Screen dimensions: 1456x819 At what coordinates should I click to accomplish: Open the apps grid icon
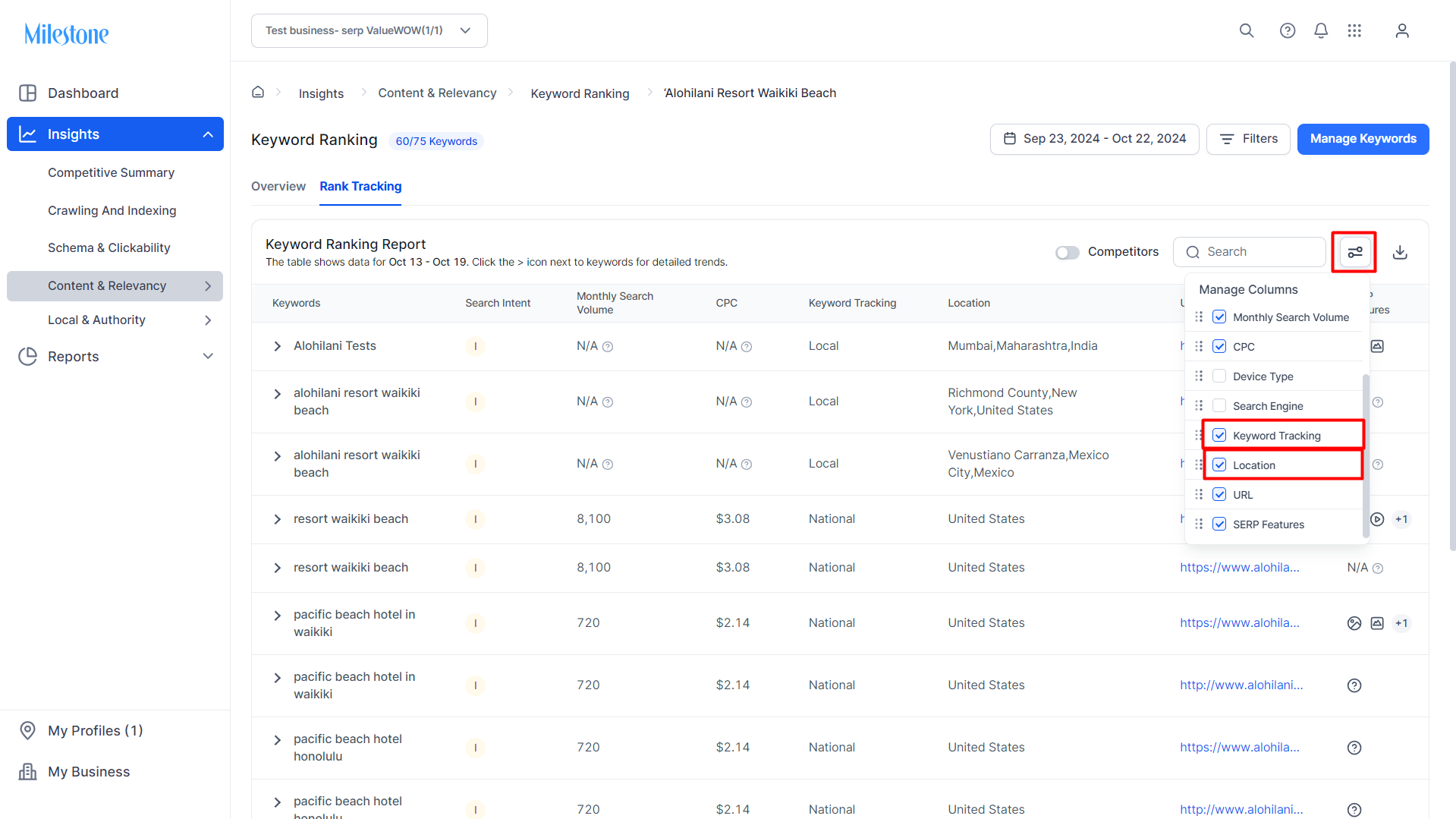(1354, 30)
